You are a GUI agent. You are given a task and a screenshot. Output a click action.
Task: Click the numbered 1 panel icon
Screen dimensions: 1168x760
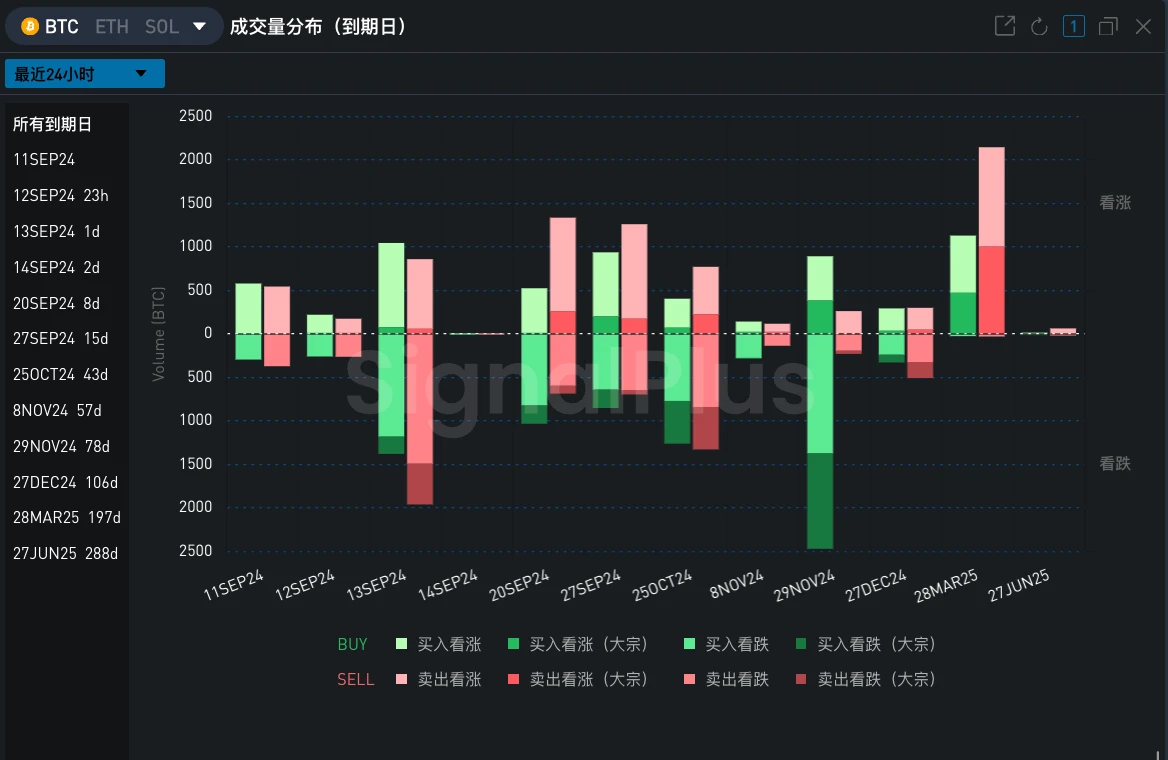pyautogui.click(x=1073, y=27)
